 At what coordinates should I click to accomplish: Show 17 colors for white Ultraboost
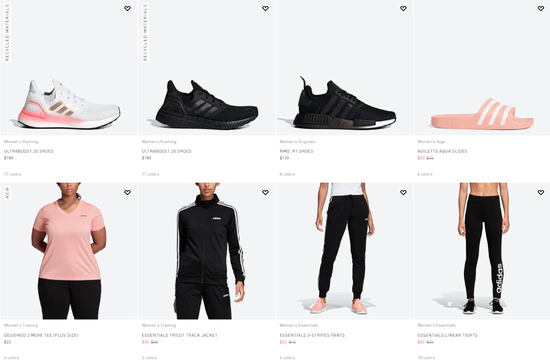coord(13,174)
